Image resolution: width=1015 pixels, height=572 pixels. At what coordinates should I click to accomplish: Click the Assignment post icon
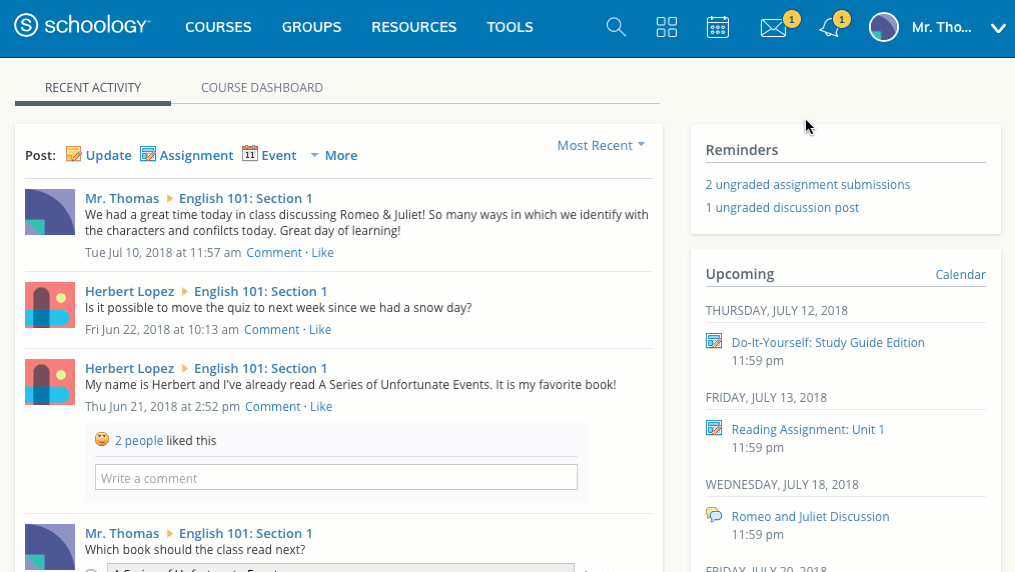tap(148, 155)
